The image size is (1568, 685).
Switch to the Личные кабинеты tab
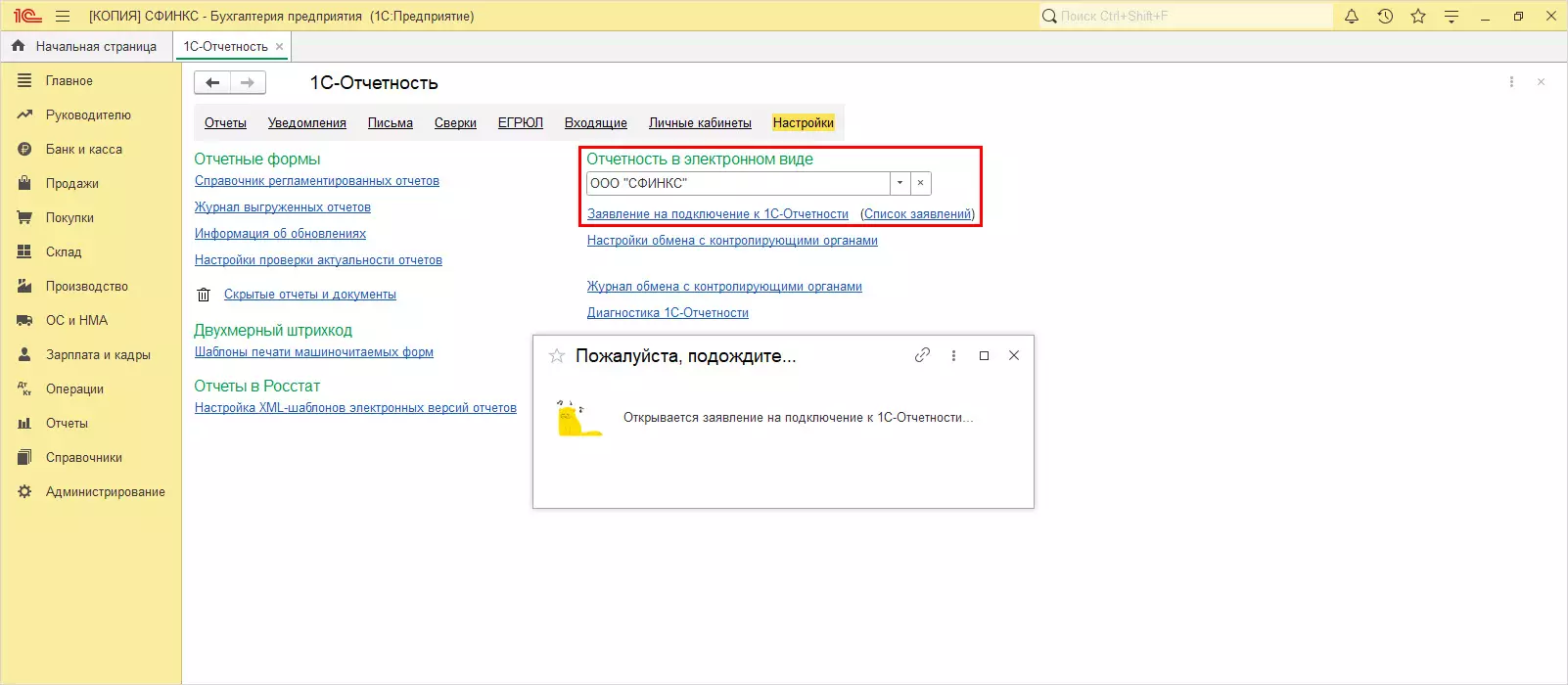point(700,123)
